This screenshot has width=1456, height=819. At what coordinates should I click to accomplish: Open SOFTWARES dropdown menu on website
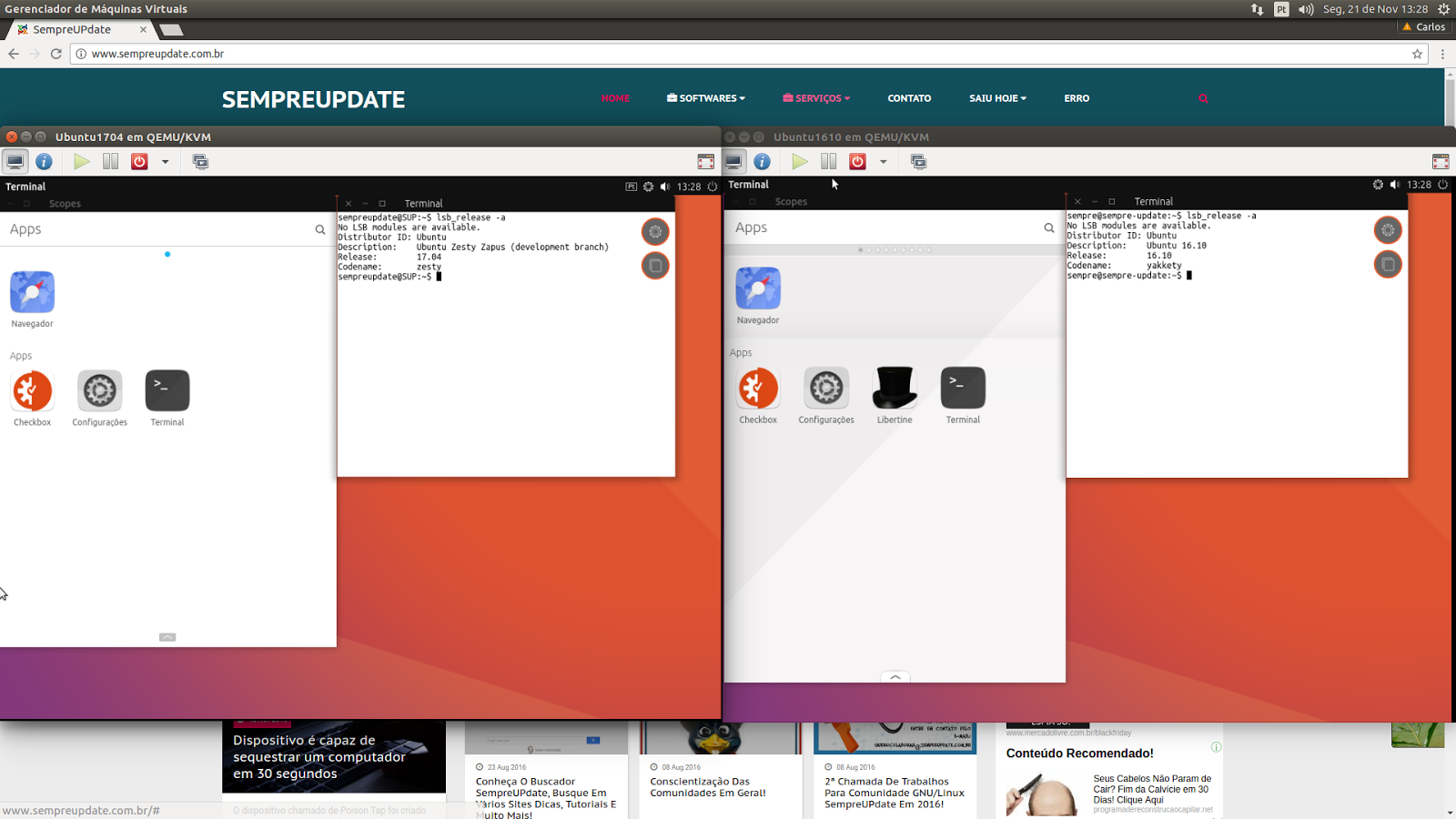point(706,98)
